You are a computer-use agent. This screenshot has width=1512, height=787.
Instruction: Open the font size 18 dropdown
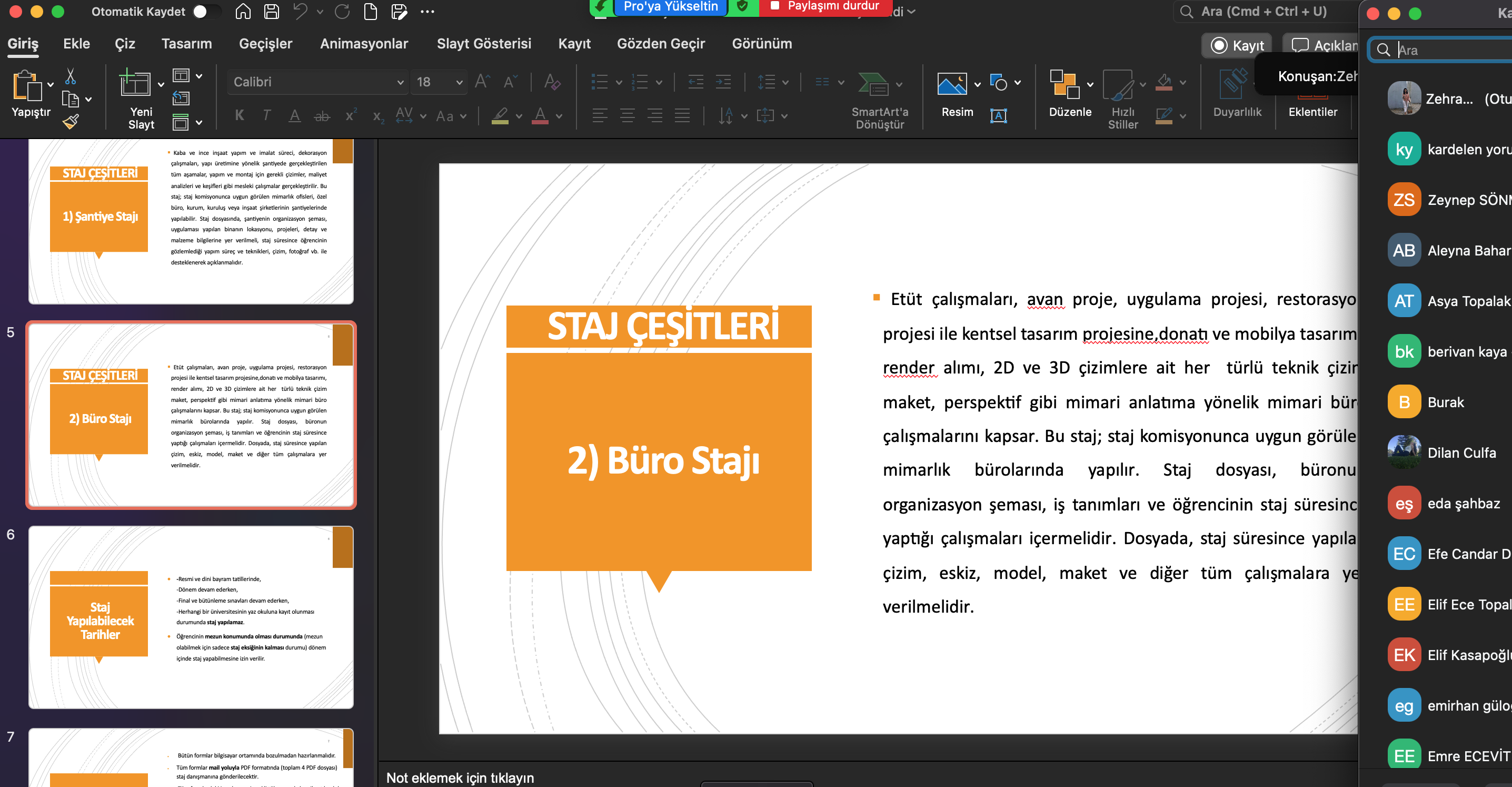pyautogui.click(x=459, y=82)
